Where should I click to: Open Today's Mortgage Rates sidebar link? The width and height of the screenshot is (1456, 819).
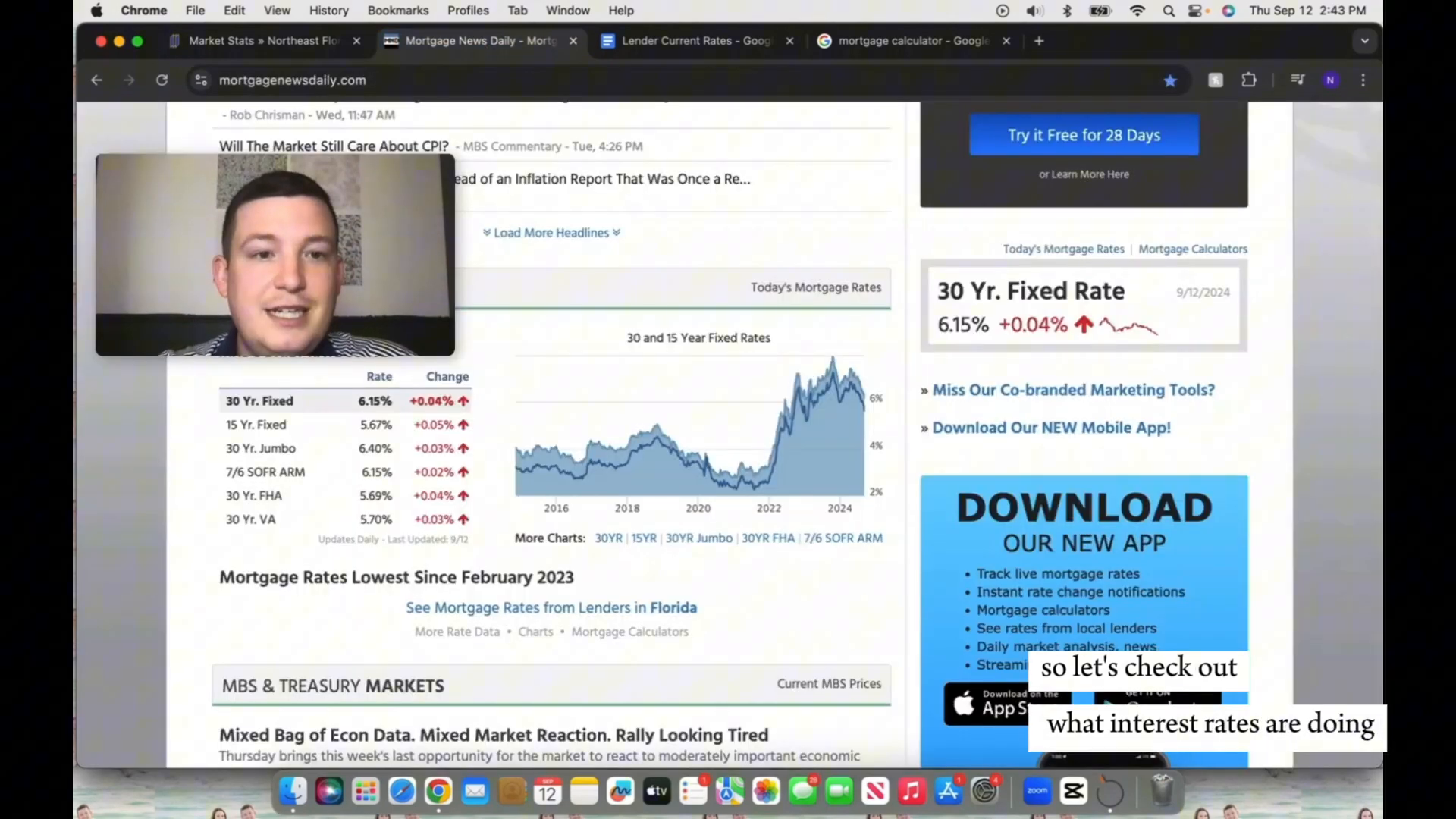point(1063,249)
